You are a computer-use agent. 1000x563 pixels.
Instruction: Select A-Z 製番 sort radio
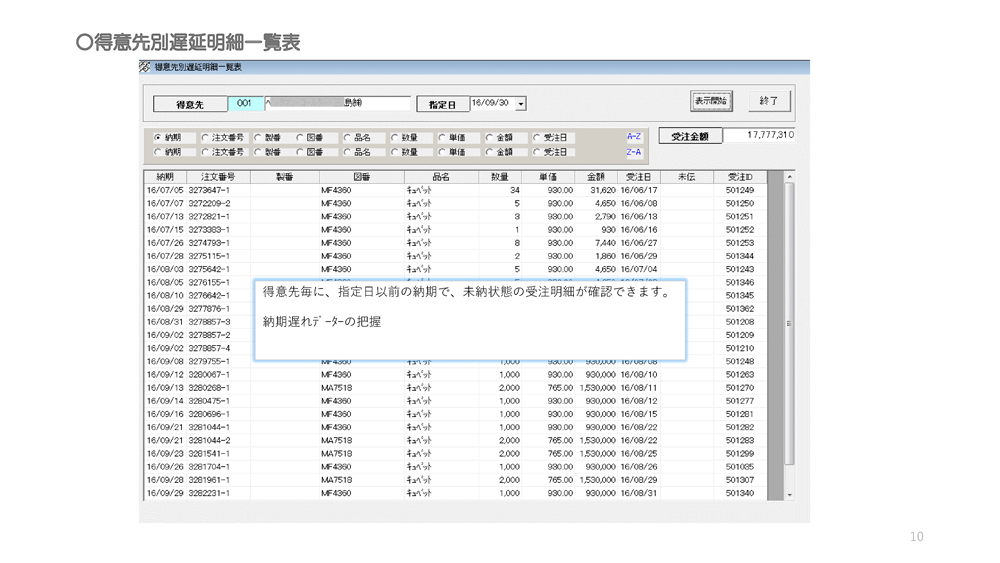pos(258,137)
